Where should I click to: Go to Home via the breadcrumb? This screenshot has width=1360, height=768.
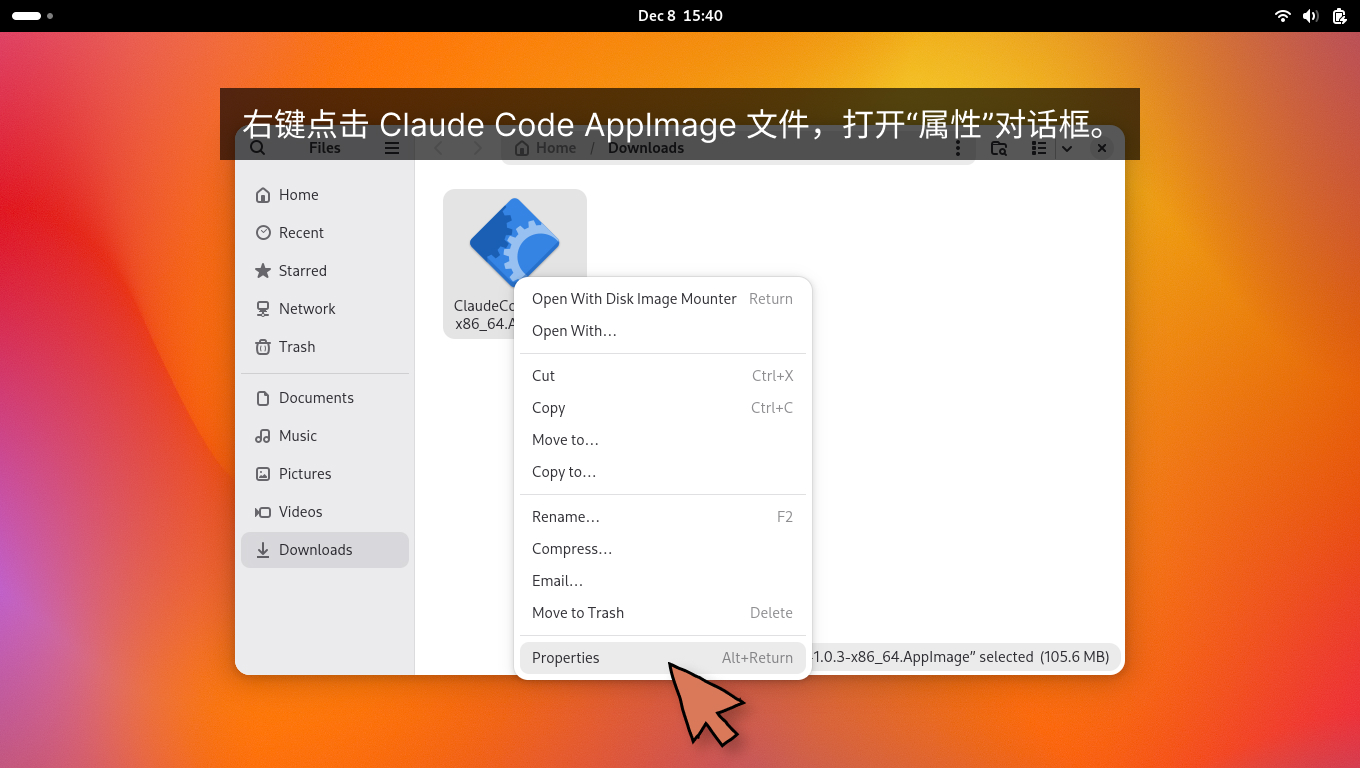click(x=545, y=147)
